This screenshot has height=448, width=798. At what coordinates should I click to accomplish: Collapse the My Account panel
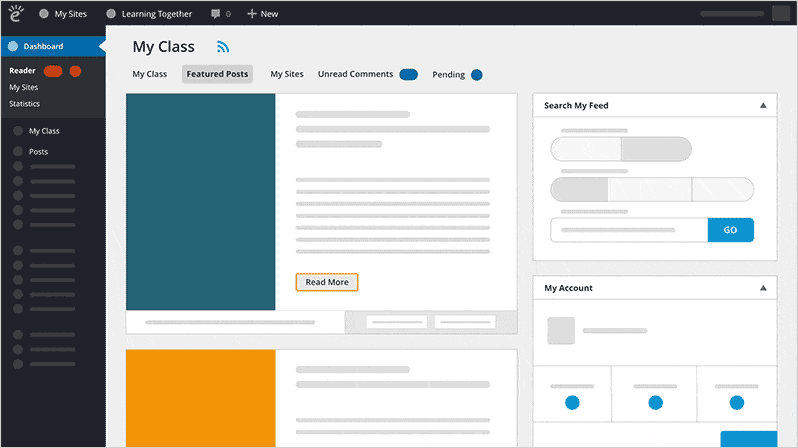pyautogui.click(x=763, y=288)
